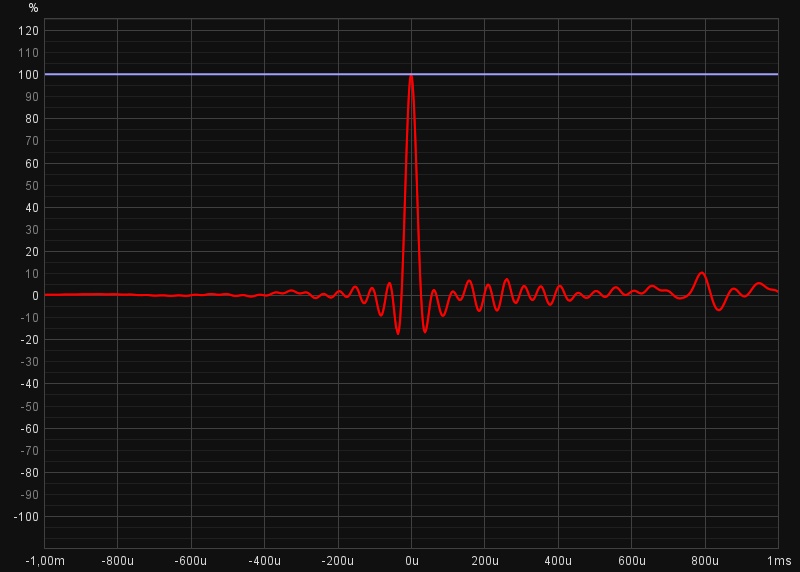Click the positive 90 y-axis label

pyautogui.click(x=32, y=97)
